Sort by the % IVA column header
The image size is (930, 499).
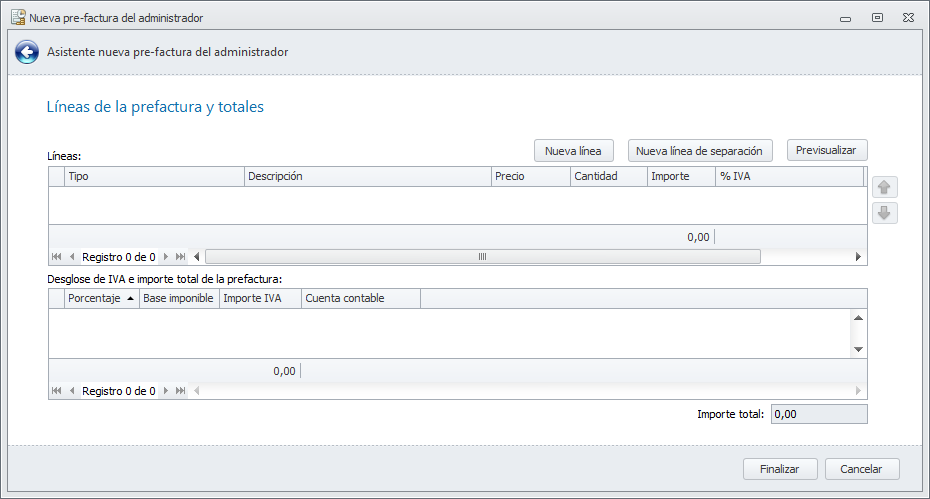pos(789,176)
